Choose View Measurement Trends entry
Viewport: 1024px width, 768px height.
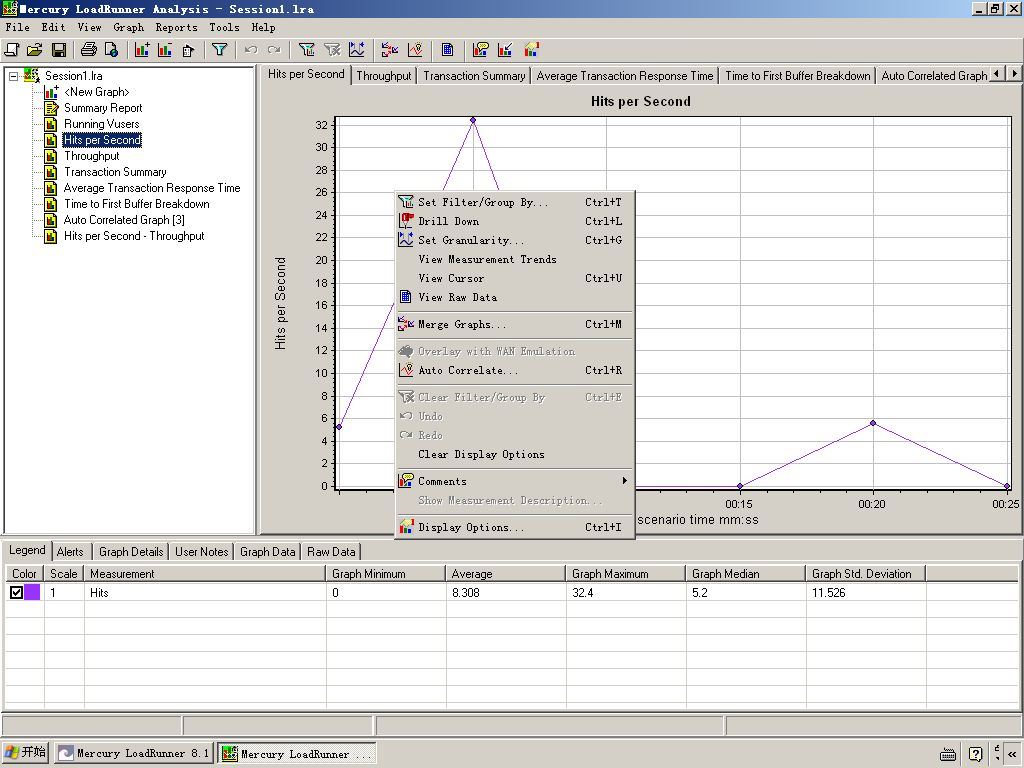pos(515,259)
